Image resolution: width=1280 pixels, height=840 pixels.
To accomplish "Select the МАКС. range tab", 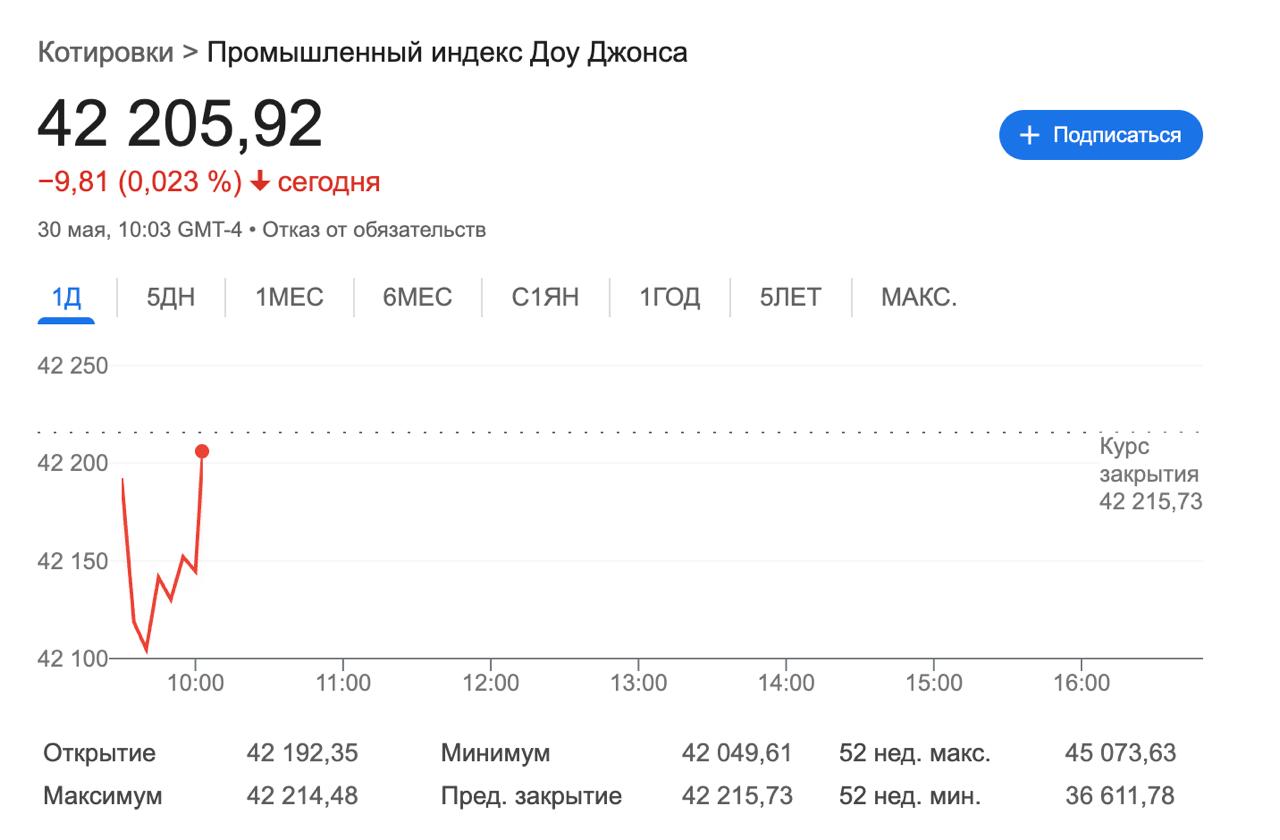I will (x=918, y=297).
